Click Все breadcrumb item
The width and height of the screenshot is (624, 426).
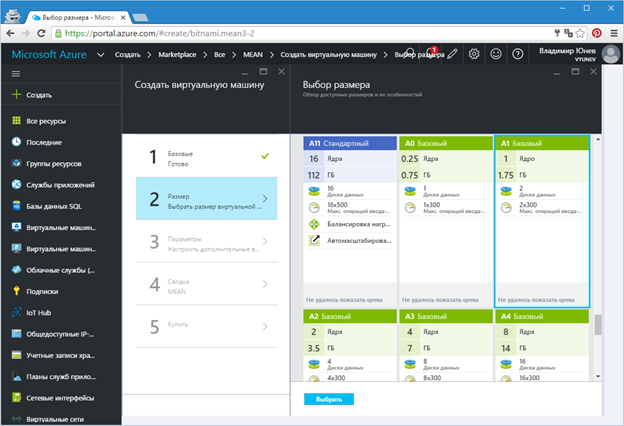(x=219, y=55)
